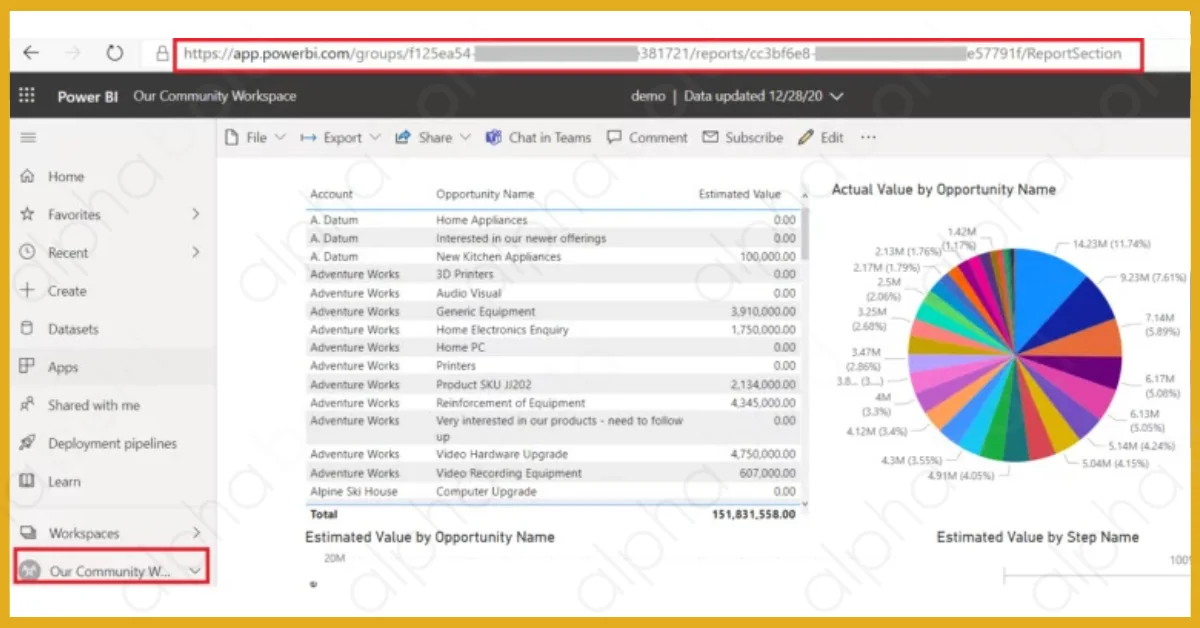Click Estimated Value by Step Name title
The image size is (1200, 628).
pyautogui.click(x=1037, y=537)
